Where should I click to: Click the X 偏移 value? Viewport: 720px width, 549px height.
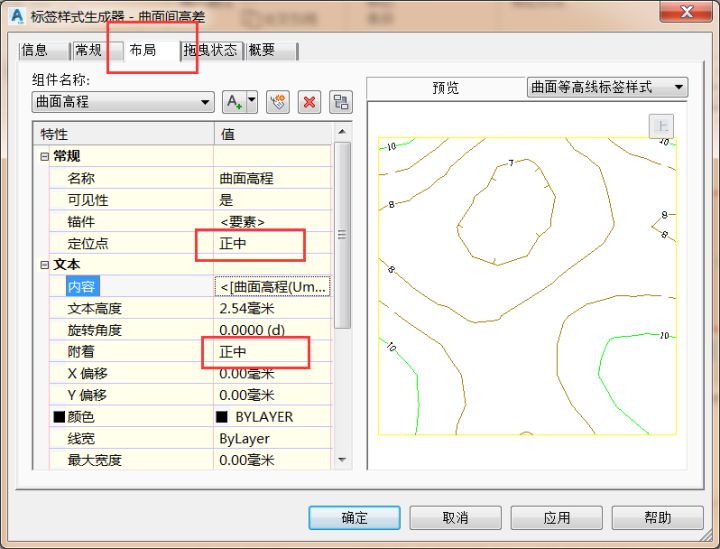tap(272, 374)
